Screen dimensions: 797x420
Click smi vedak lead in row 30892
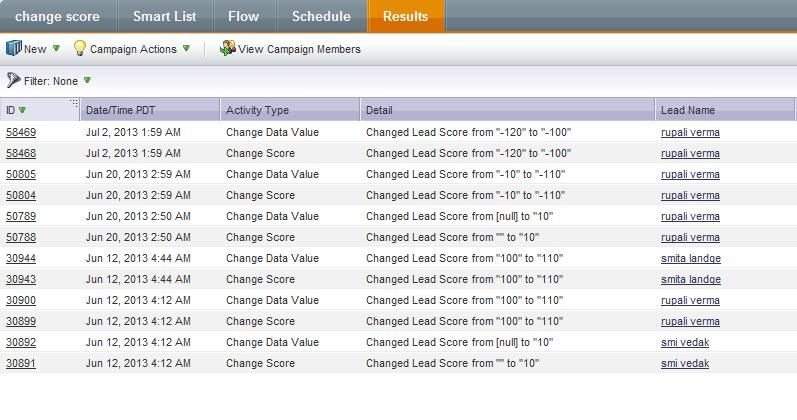pyautogui.click(x=684, y=342)
